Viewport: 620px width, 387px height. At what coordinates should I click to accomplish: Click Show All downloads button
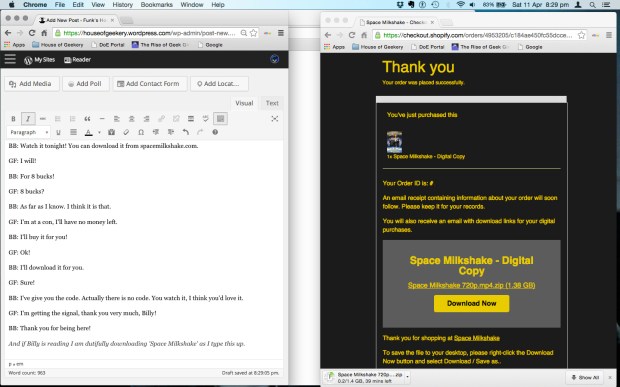coord(586,378)
